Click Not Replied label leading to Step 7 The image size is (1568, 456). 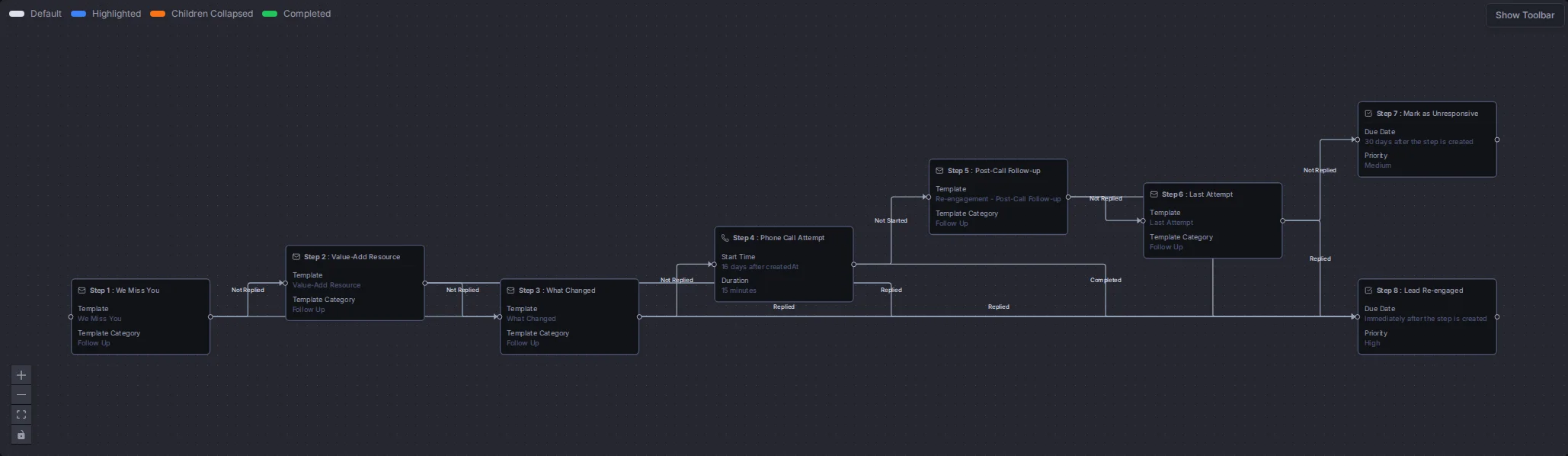pyautogui.click(x=1320, y=170)
